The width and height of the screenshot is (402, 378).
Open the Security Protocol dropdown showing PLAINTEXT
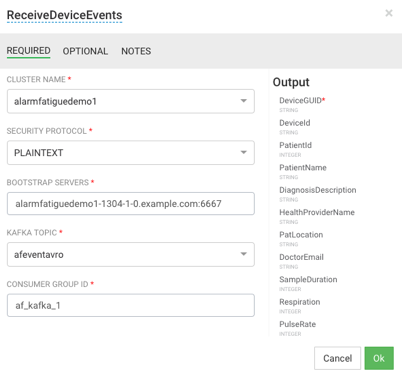click(x=131, y=153)
